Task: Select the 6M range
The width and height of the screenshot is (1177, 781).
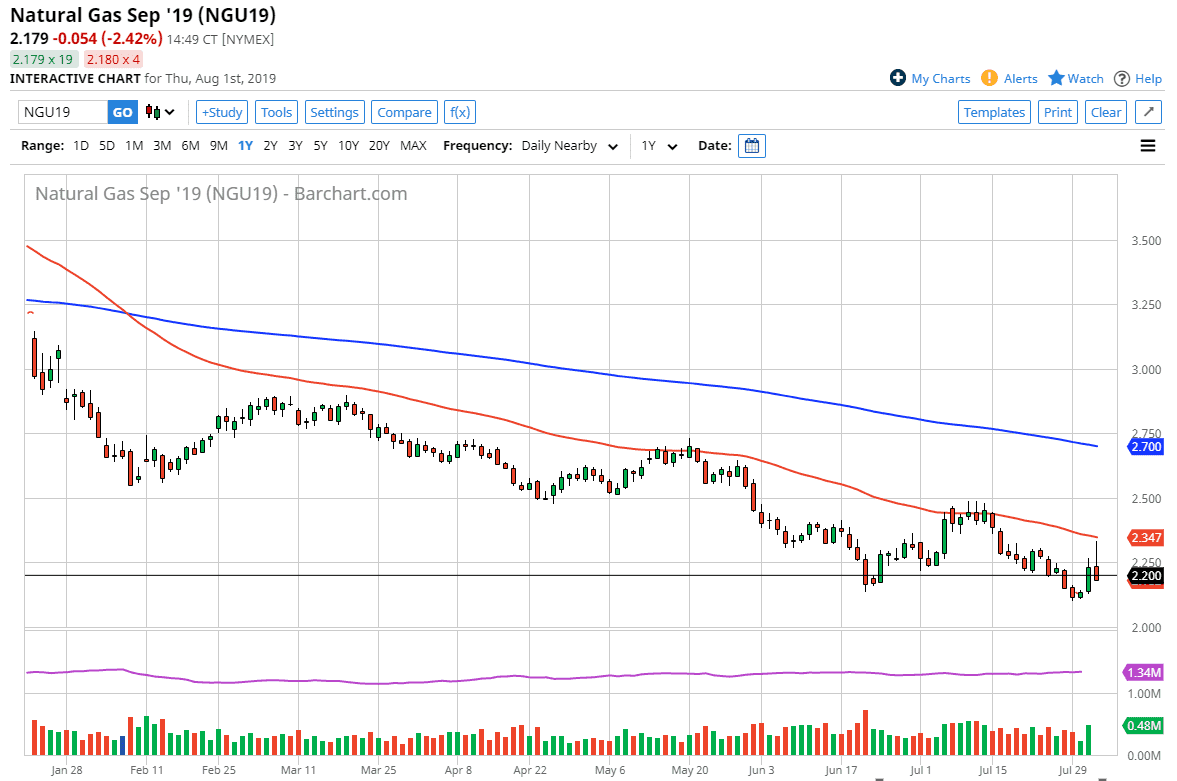Action: coord(191,146)
